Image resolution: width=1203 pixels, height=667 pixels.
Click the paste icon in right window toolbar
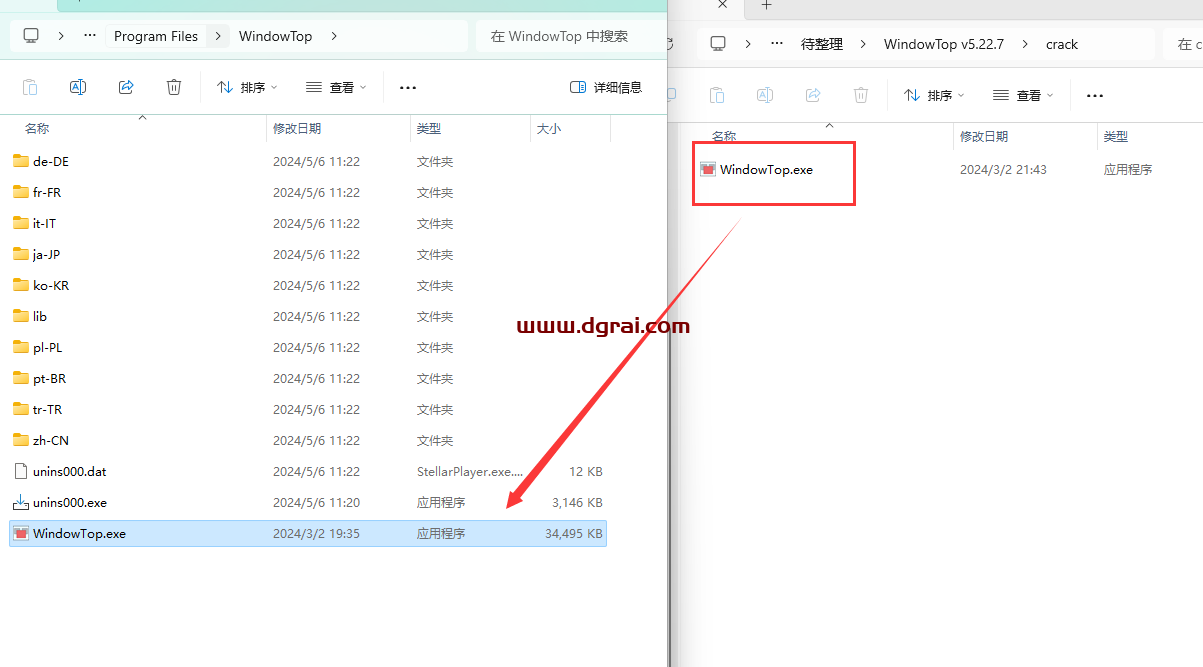[717, 95]
